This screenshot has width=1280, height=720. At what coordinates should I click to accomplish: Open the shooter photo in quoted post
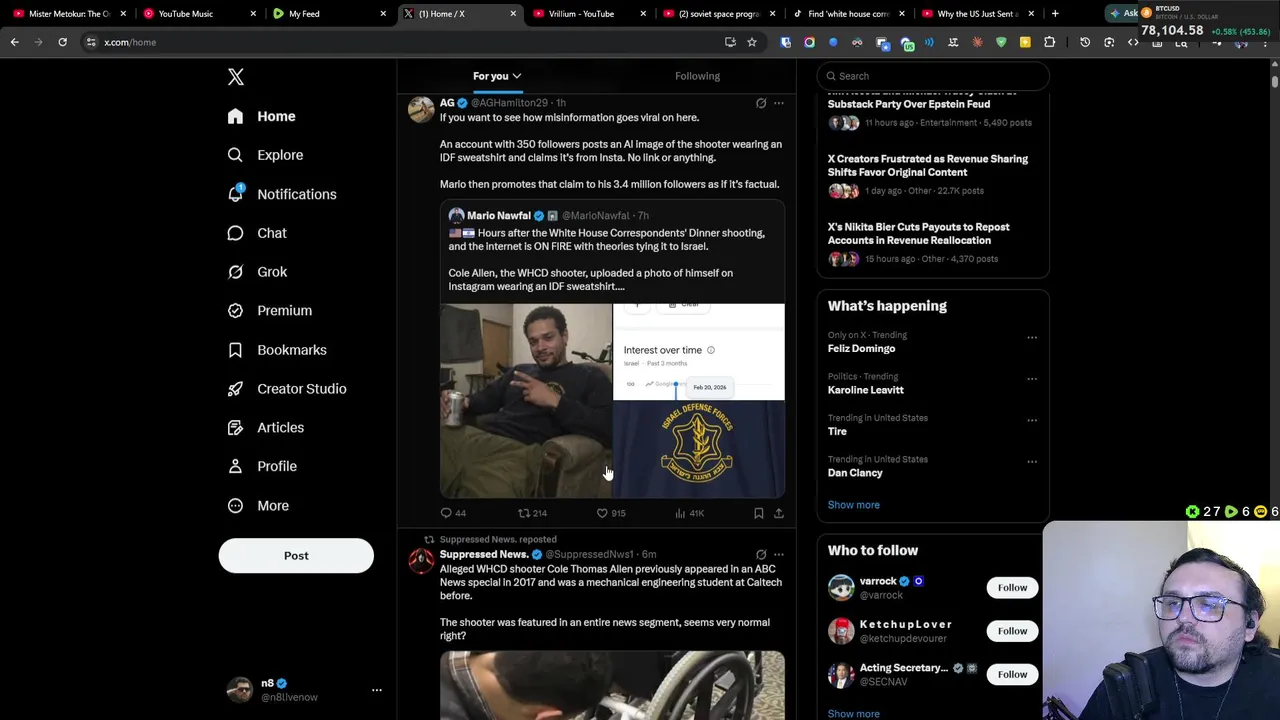[x=526, y=401]
